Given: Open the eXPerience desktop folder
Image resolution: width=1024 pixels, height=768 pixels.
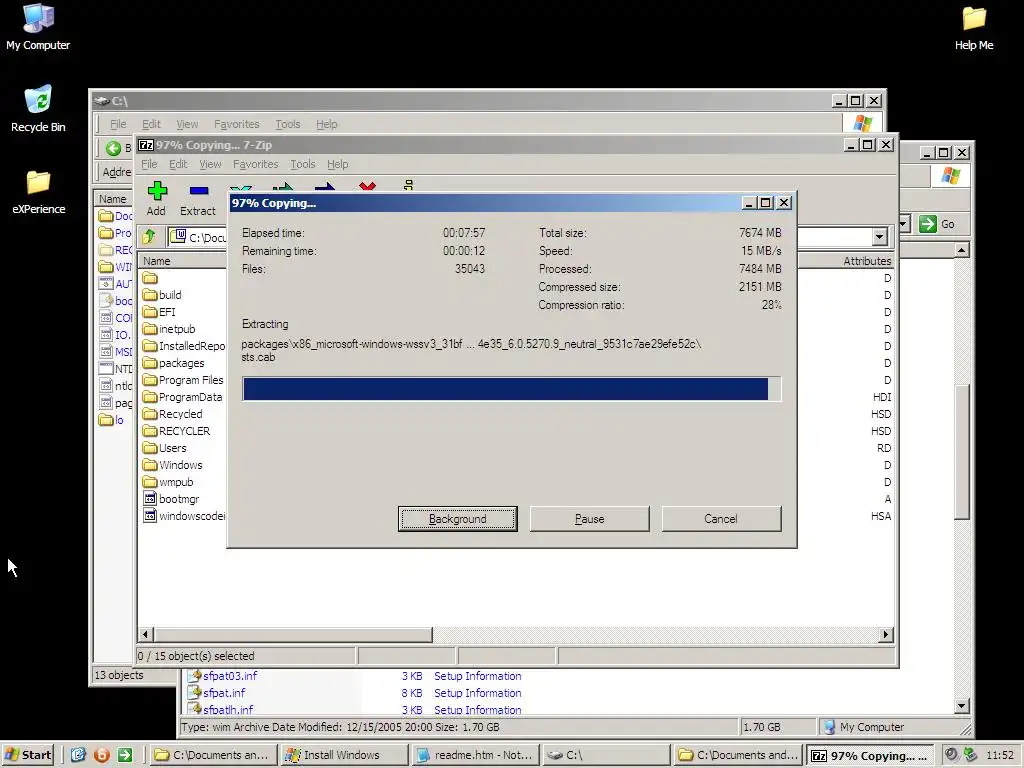Looking at the screenshot, I should point(39,191).
